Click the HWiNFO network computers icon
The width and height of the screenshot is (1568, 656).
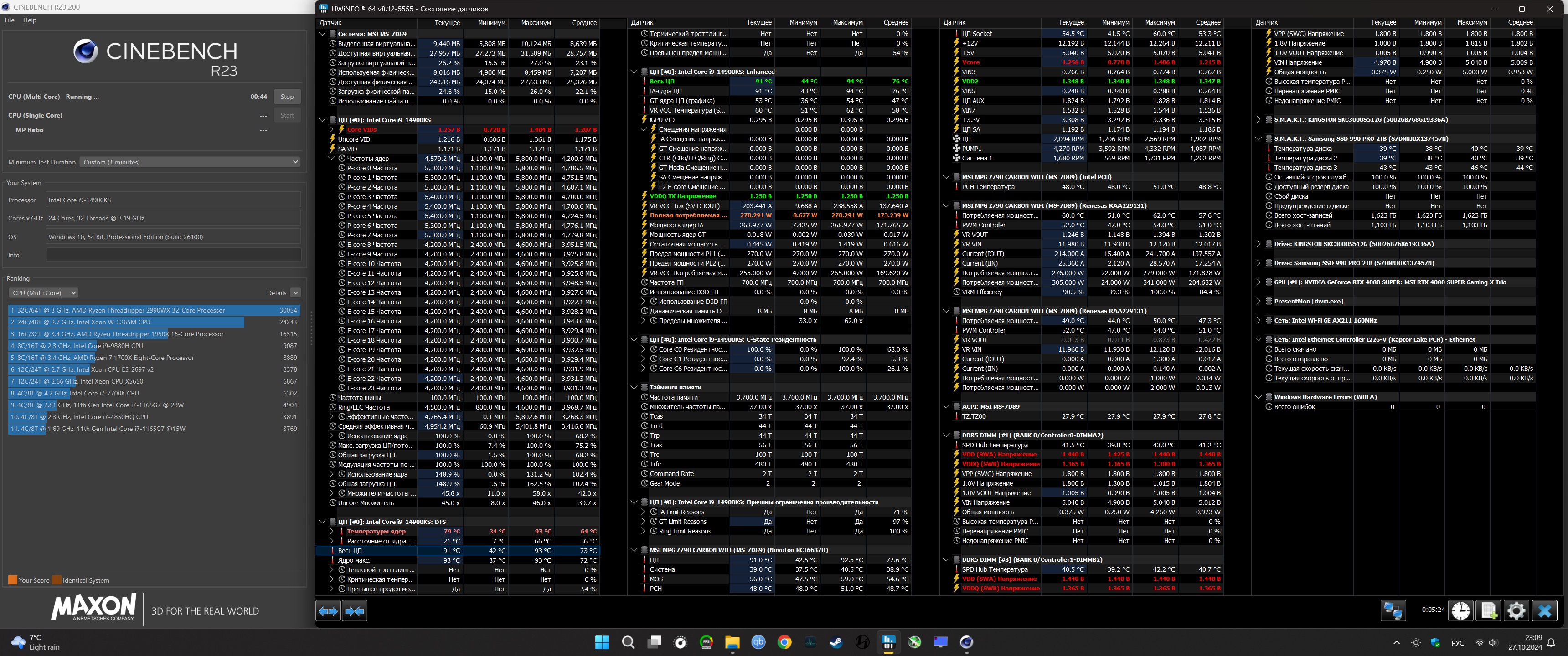pos(1393,610)
